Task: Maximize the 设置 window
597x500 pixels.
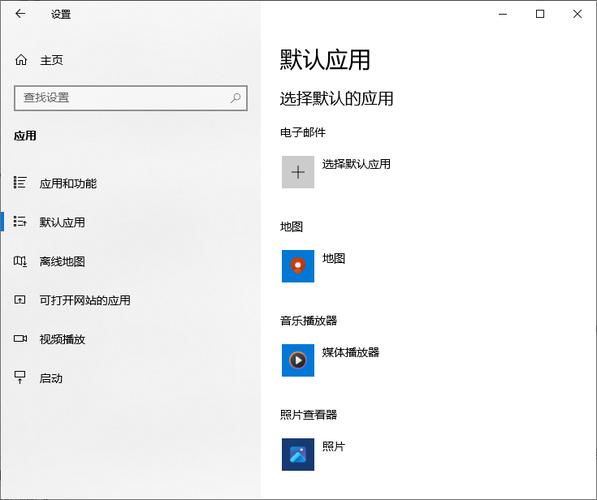Action: click(x=540, y=14)
